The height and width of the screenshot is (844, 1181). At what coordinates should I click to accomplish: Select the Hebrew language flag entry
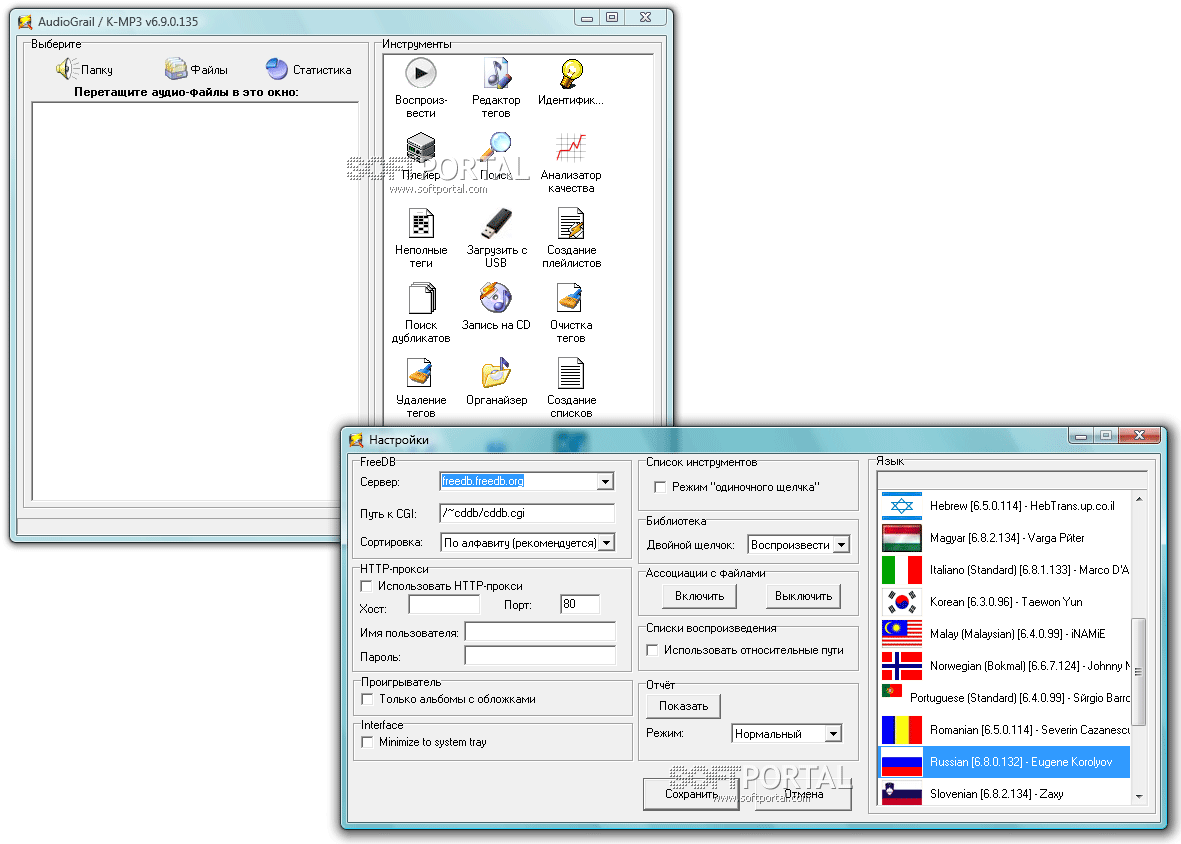(1006, 506)
